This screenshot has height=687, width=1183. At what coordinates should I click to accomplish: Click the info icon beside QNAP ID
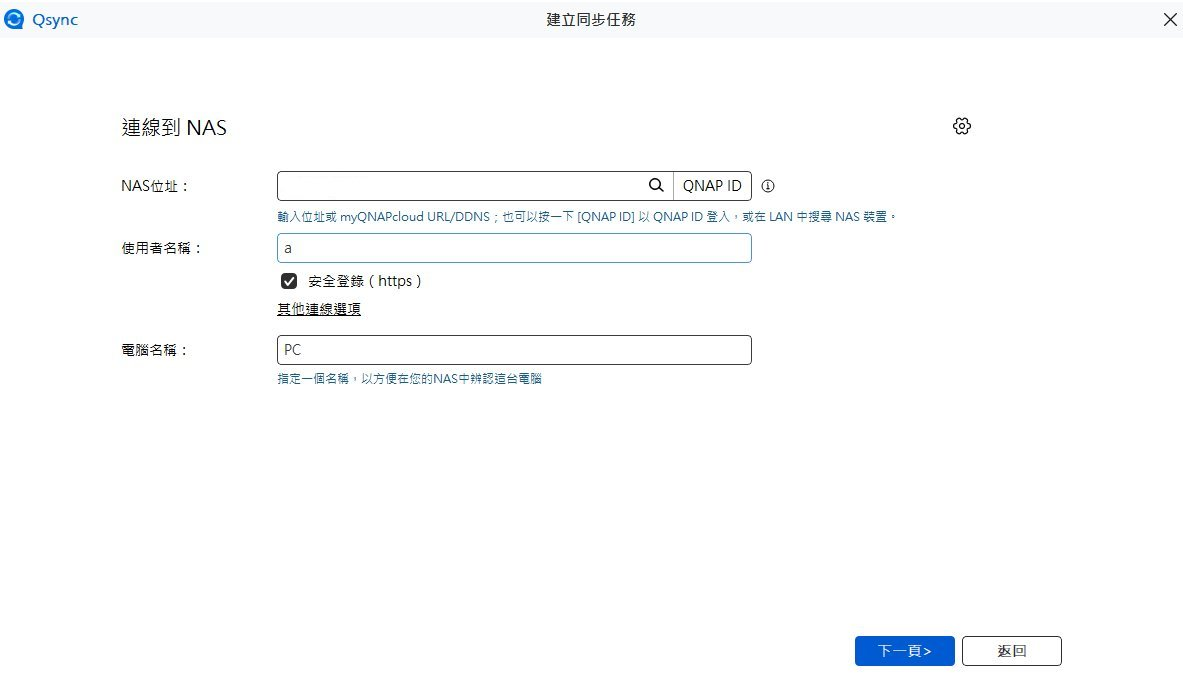[768, 186]
